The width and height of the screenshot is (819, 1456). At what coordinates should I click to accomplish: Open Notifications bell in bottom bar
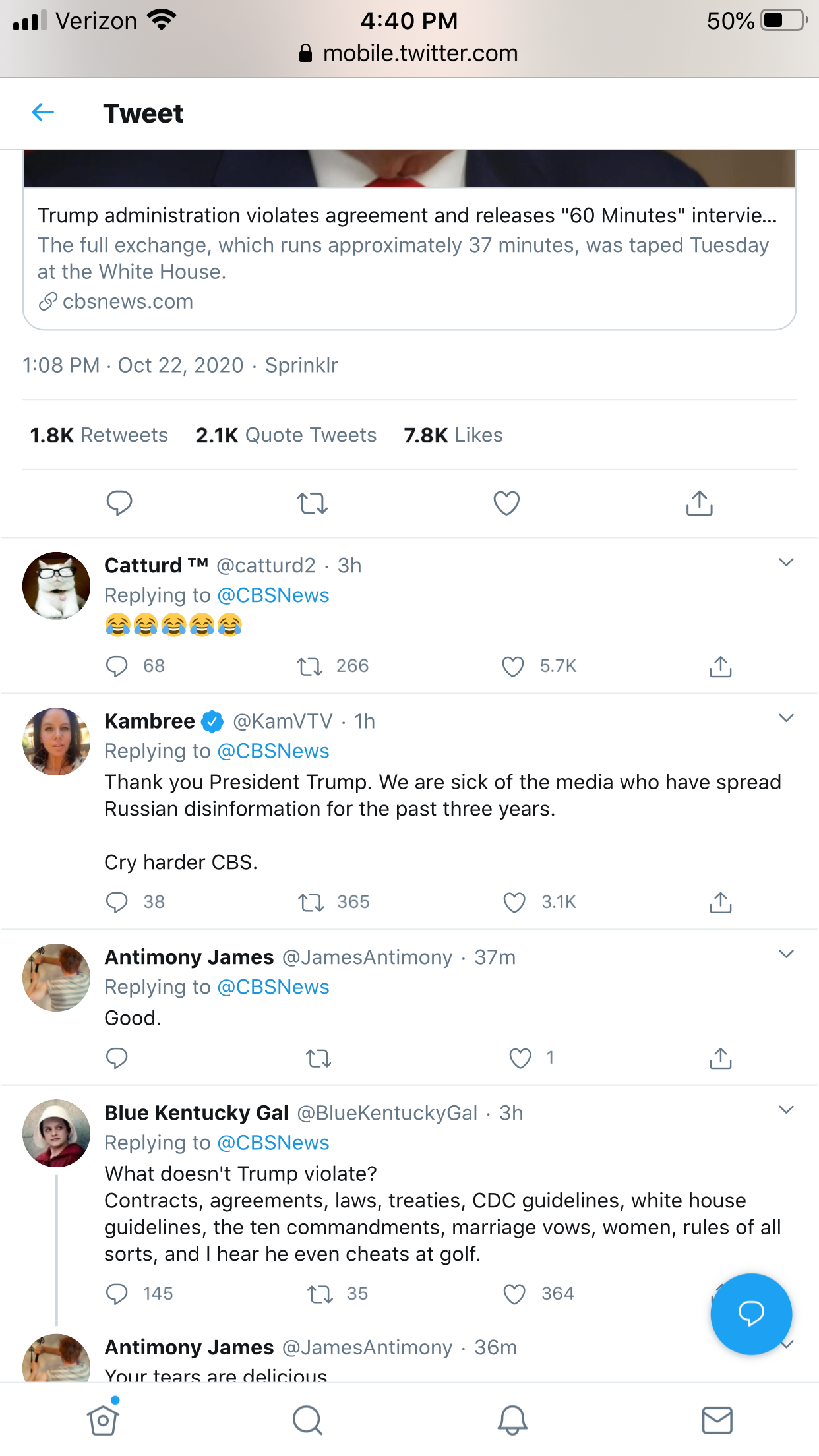[x=512, y=1419]
